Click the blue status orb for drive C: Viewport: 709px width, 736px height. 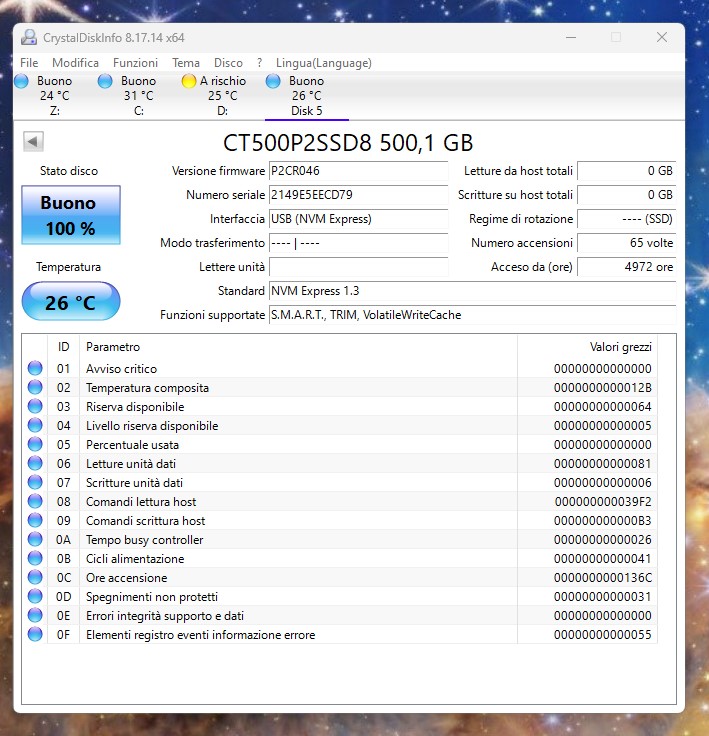pos(105,81)
